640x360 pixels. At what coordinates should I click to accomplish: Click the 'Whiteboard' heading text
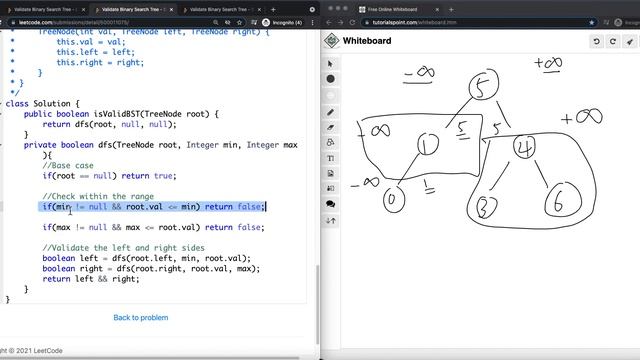click(367, 41)
